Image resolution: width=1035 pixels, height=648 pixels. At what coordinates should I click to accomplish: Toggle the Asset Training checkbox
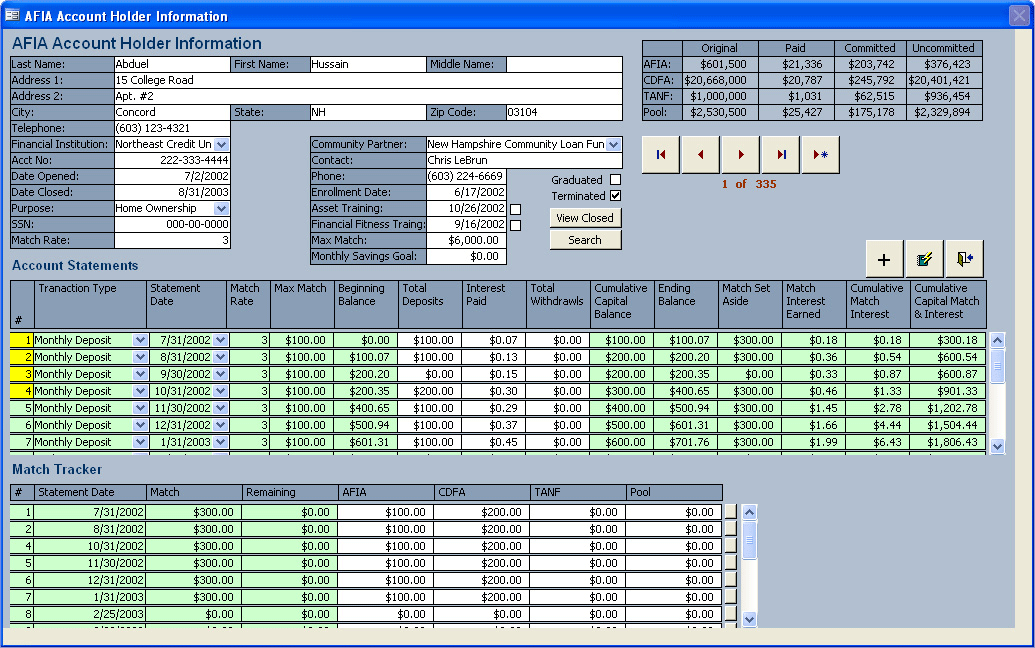pyautogui.click(x=516, y=209)
